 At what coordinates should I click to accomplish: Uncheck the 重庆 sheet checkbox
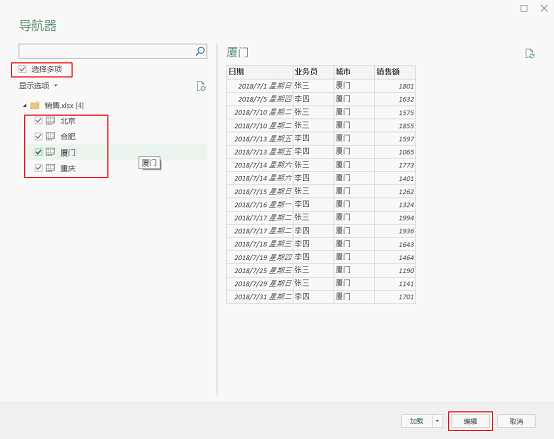39,168
